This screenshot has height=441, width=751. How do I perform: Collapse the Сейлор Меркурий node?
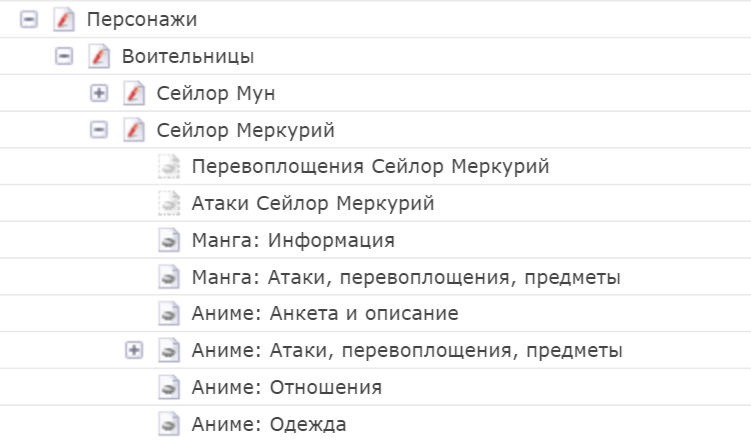pos(99,130)
